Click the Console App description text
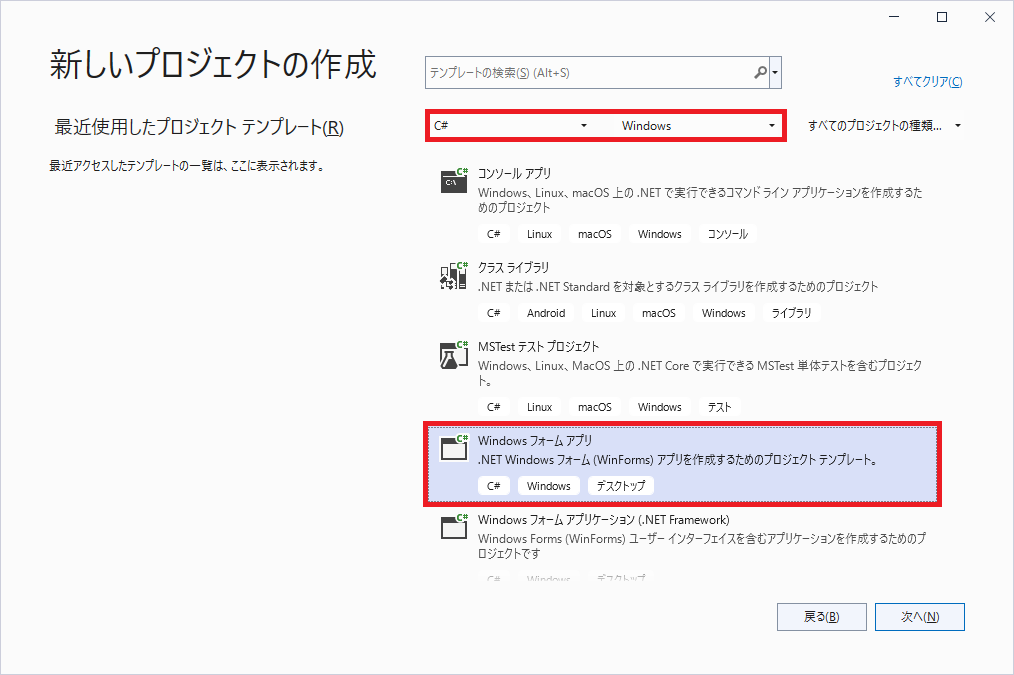 (700, 200)
